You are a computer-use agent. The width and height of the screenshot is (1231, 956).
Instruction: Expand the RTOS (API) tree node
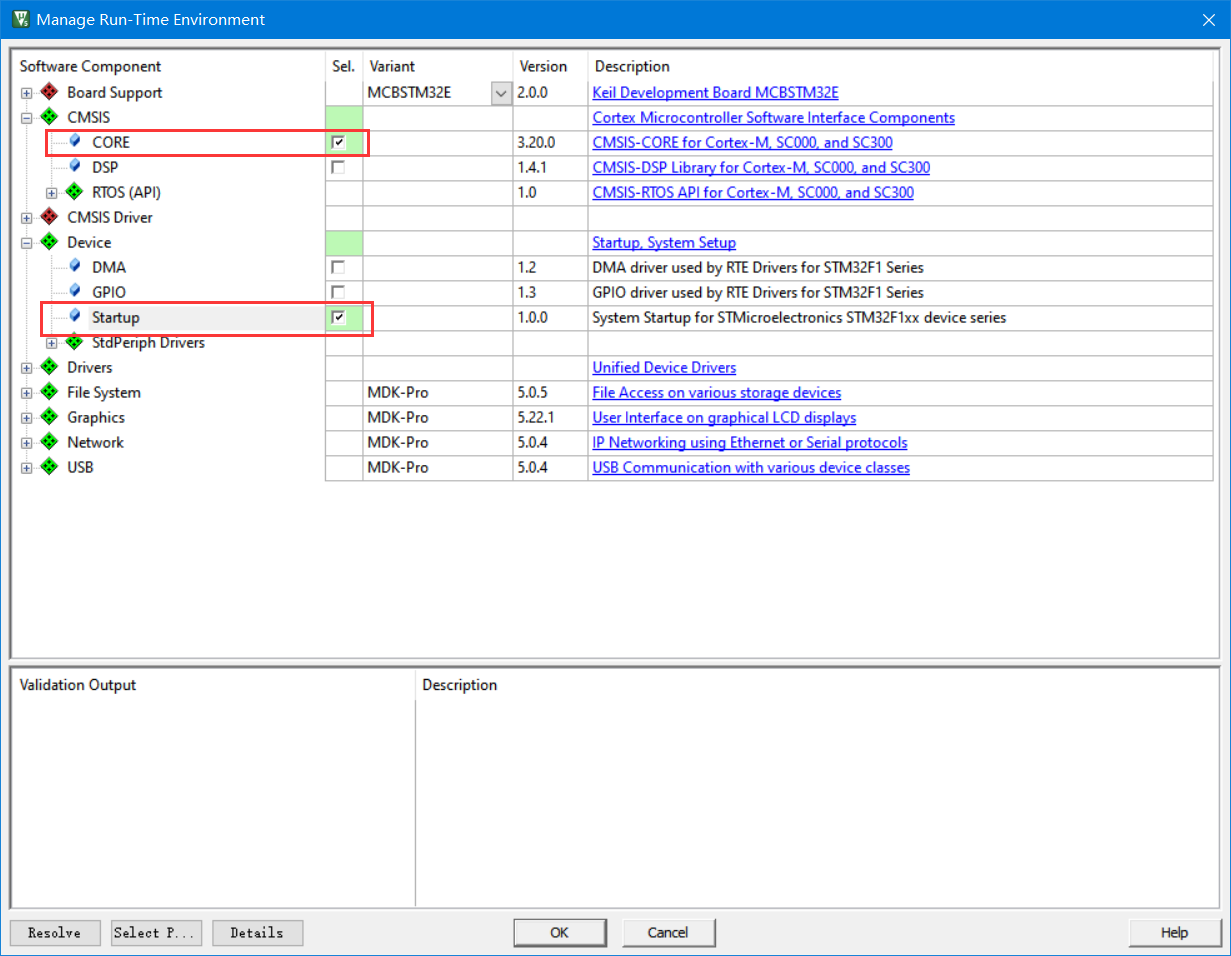click(52, 192)
